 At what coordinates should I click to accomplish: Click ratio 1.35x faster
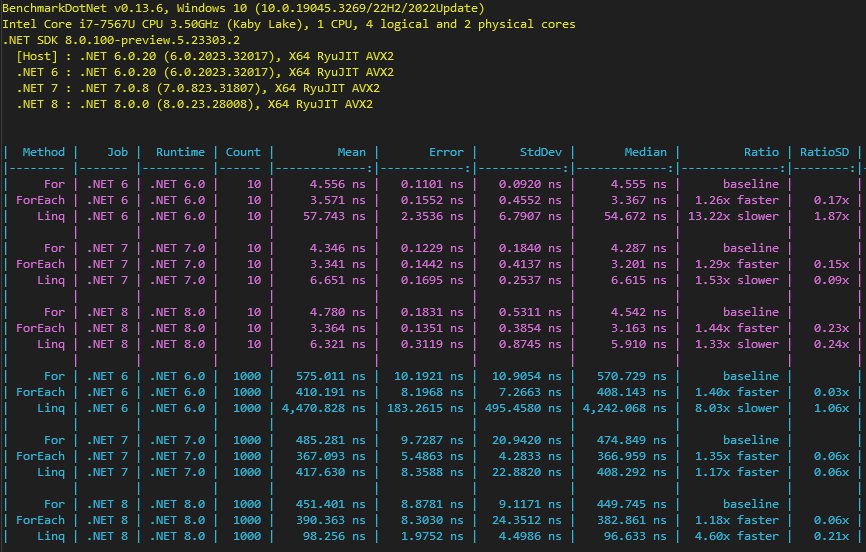pyautogui.click(x=737, y=456)
